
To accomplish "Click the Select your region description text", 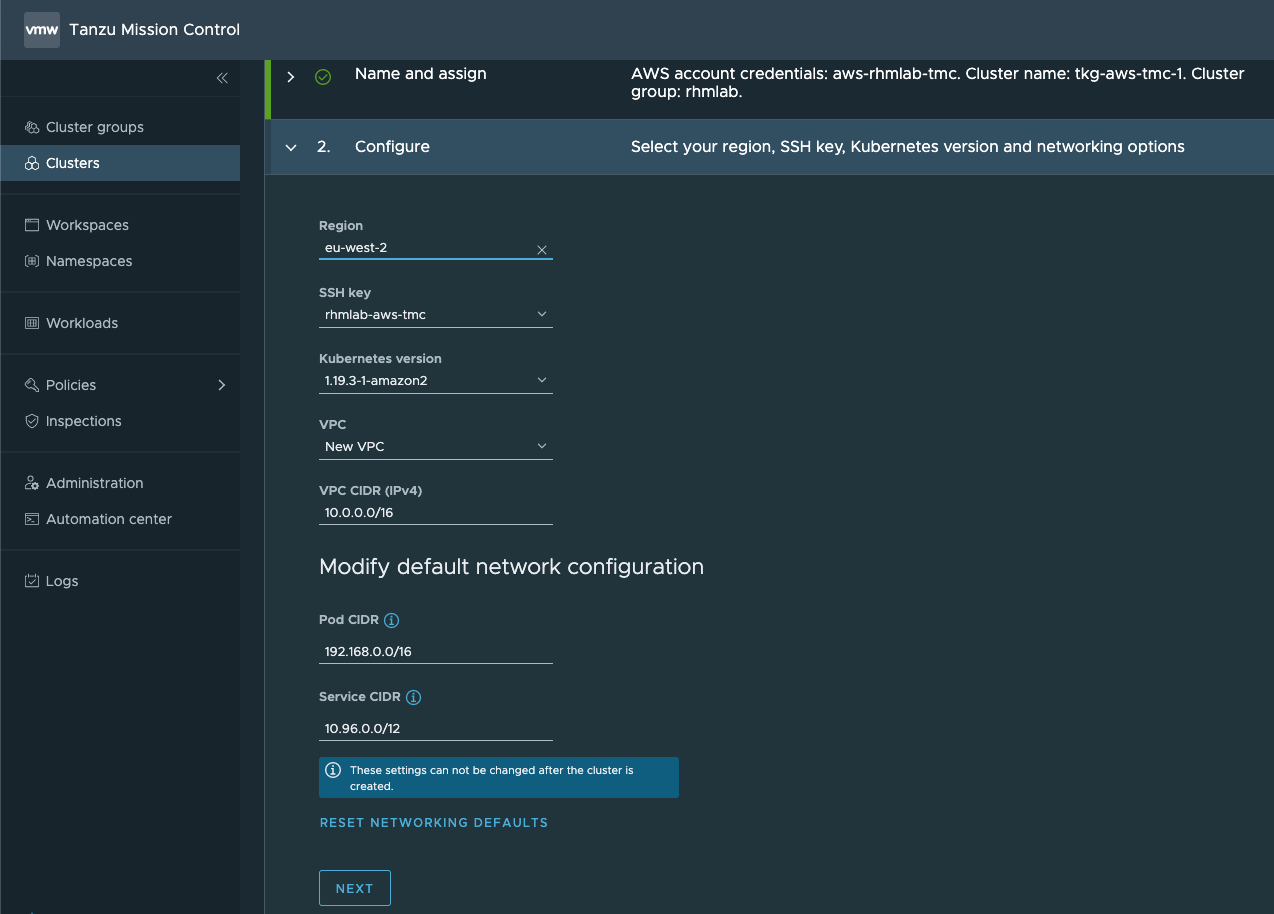I will (908, 147).
